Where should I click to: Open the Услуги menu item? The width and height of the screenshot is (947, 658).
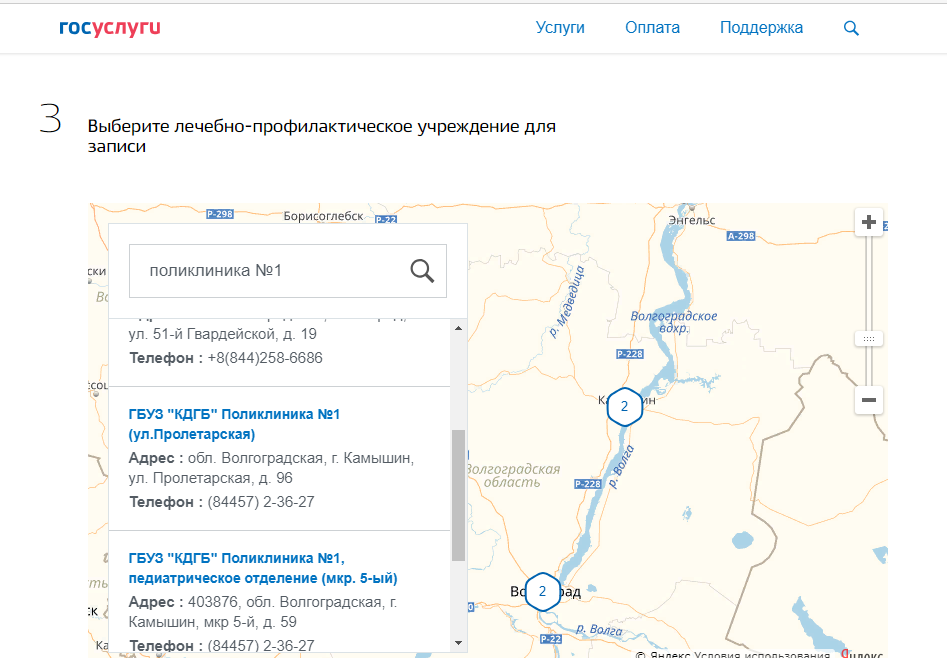pyautogui.click(x=560, y=28)
